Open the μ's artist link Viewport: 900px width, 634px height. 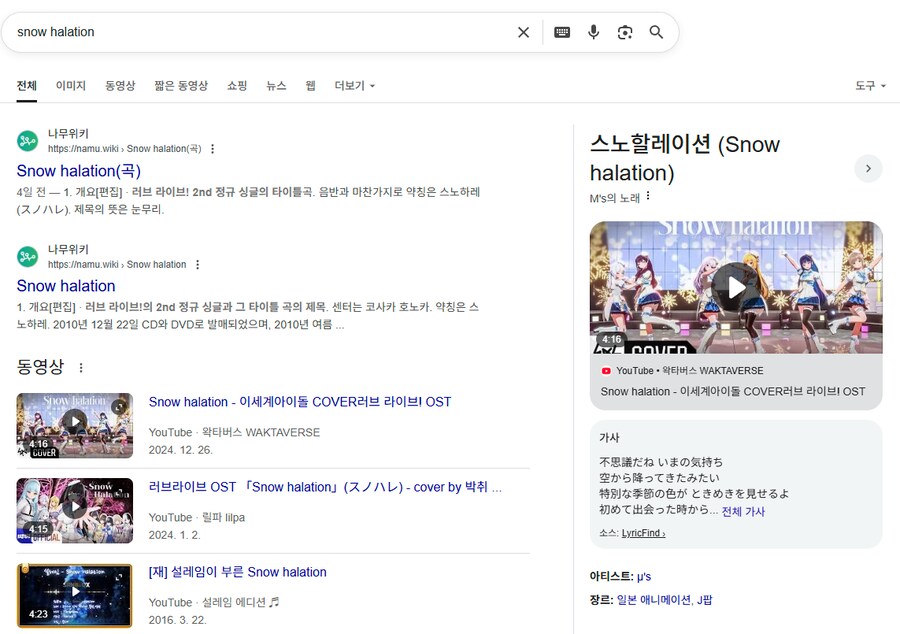pyautogui.click(x=644, y=577)
